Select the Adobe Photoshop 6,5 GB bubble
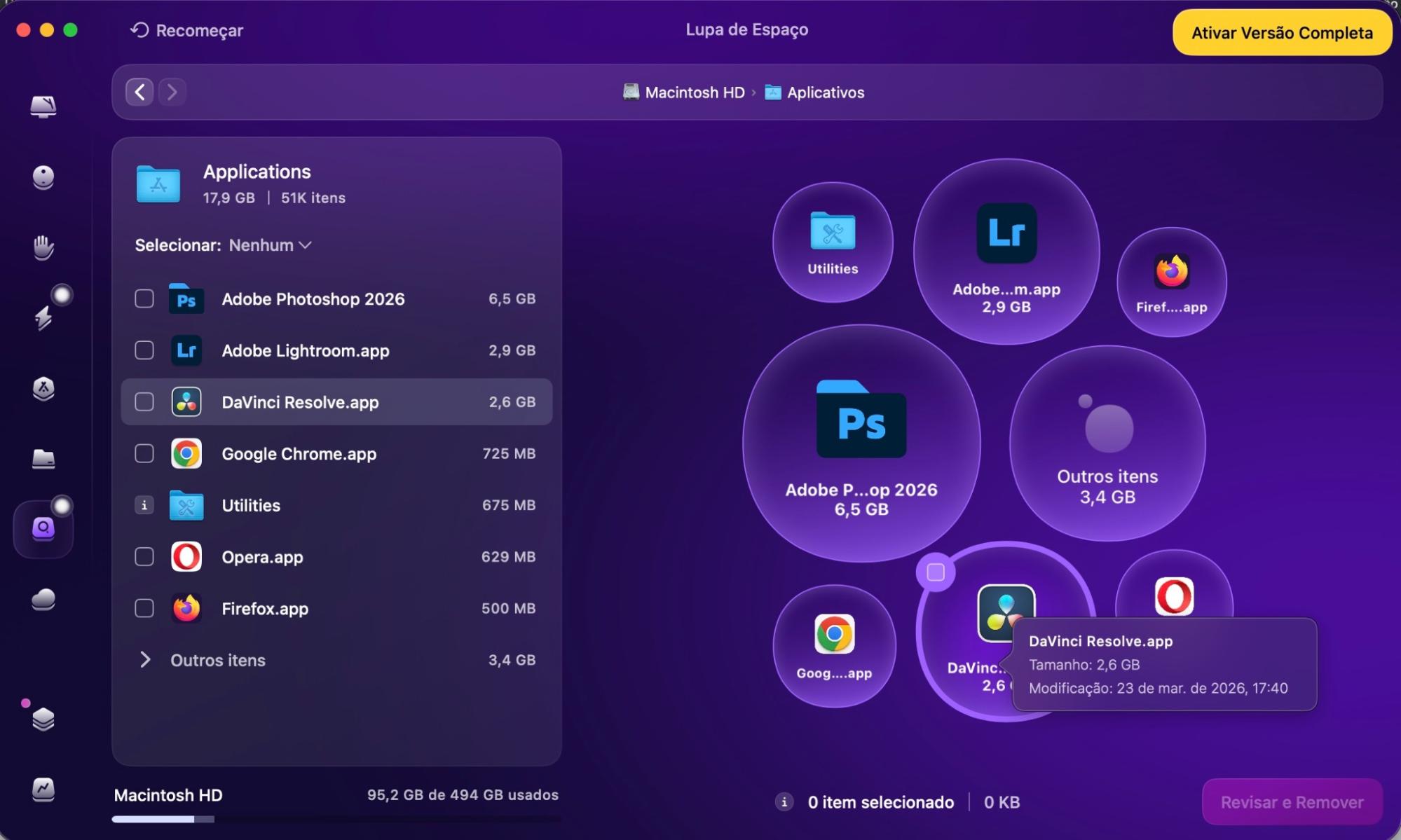1401x840 pixels. pos(861,443)
